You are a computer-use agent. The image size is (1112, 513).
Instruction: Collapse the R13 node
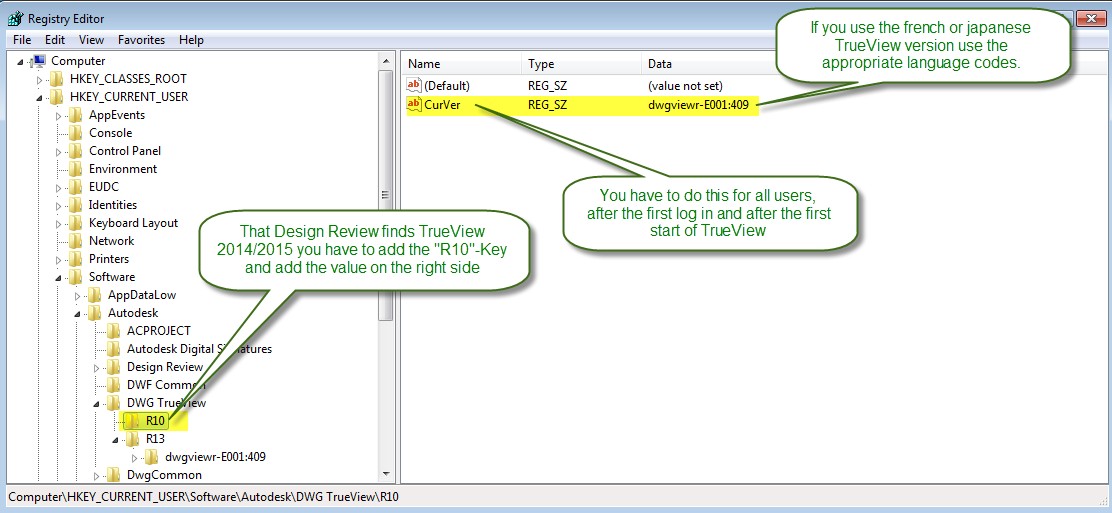click(116, 439)
